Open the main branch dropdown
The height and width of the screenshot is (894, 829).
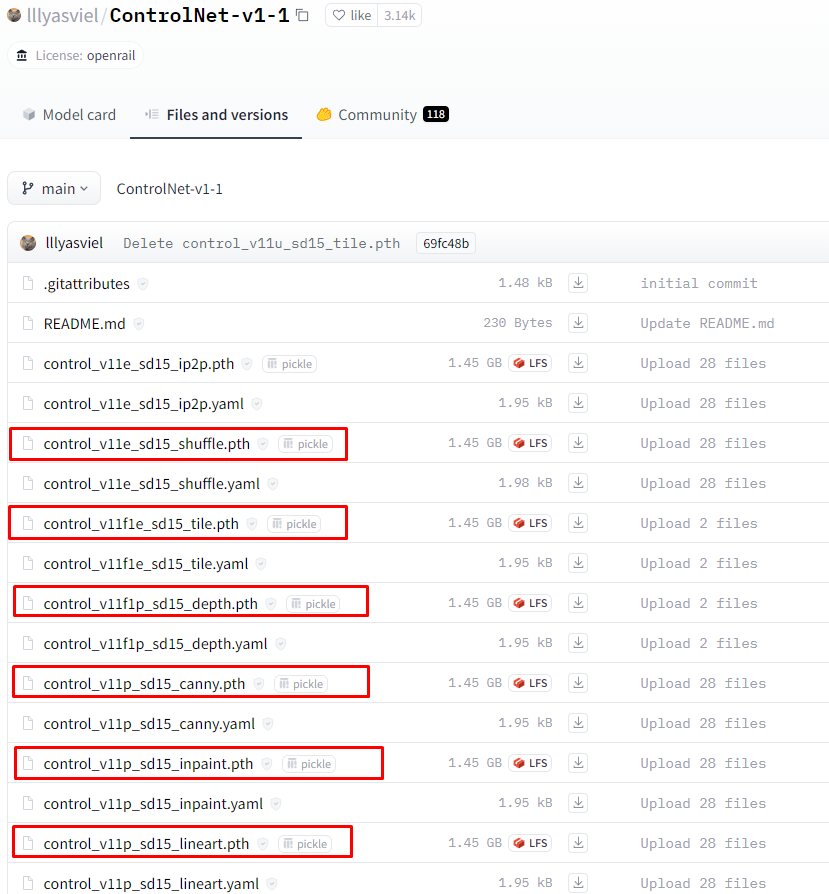point(54,188)
